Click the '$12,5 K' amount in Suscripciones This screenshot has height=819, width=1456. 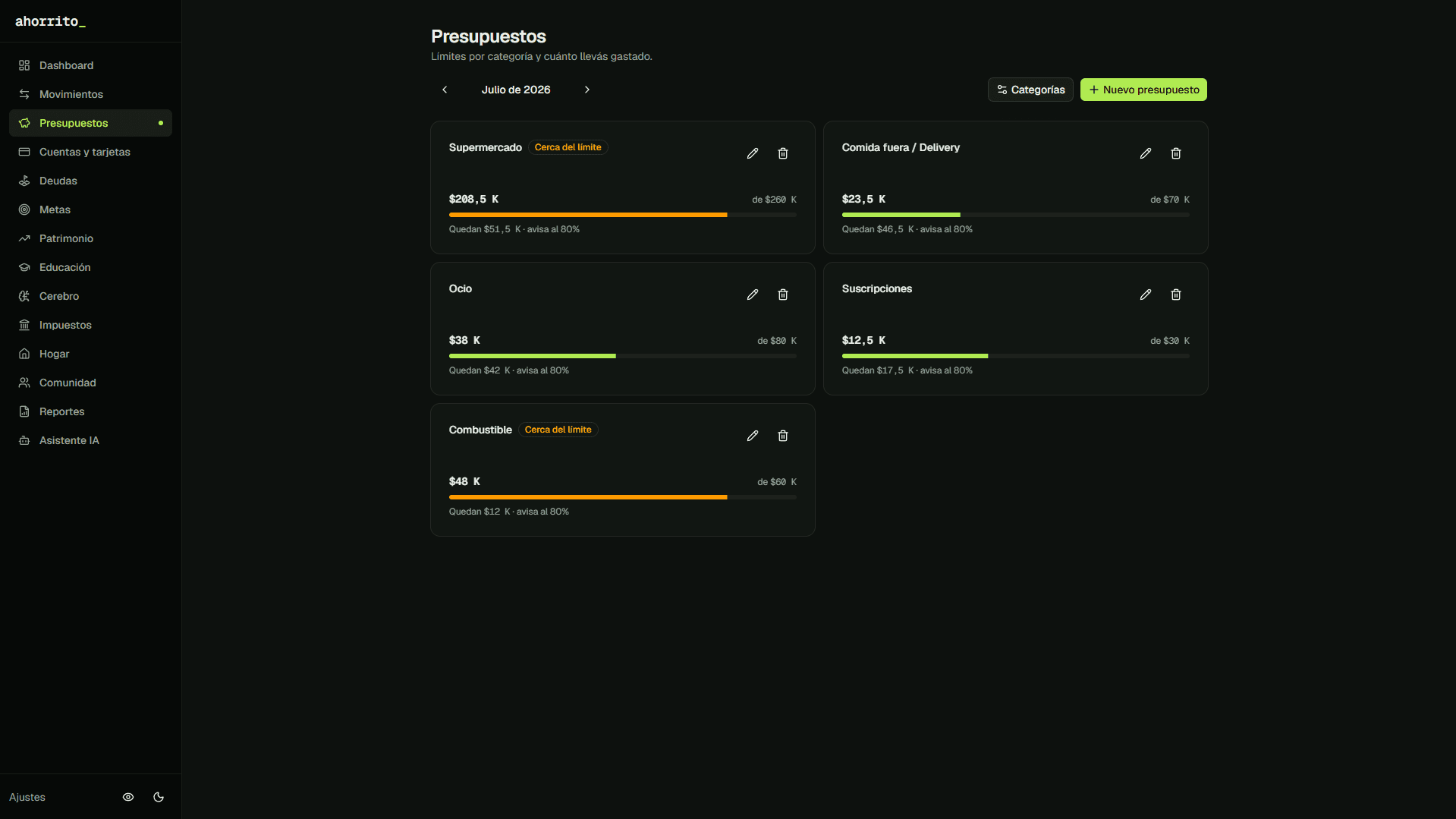pyautogui.click(x=863, y=340)
